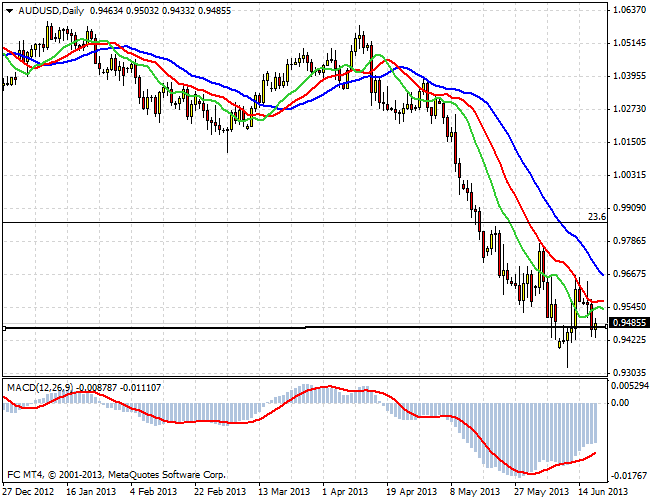Click the 1.05145 price scale label

(629, 43)
